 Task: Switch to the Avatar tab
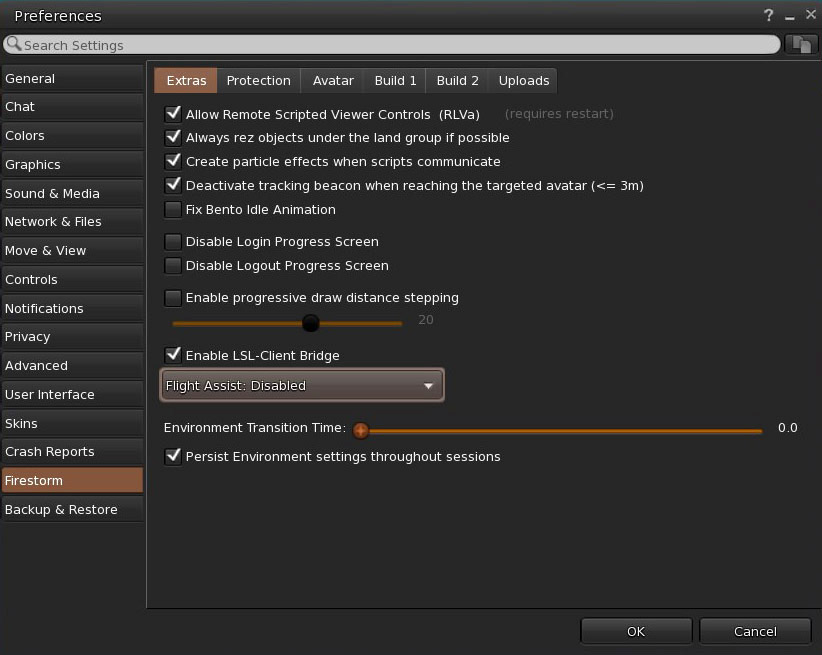pyautogui.click(x=333, y=81)
